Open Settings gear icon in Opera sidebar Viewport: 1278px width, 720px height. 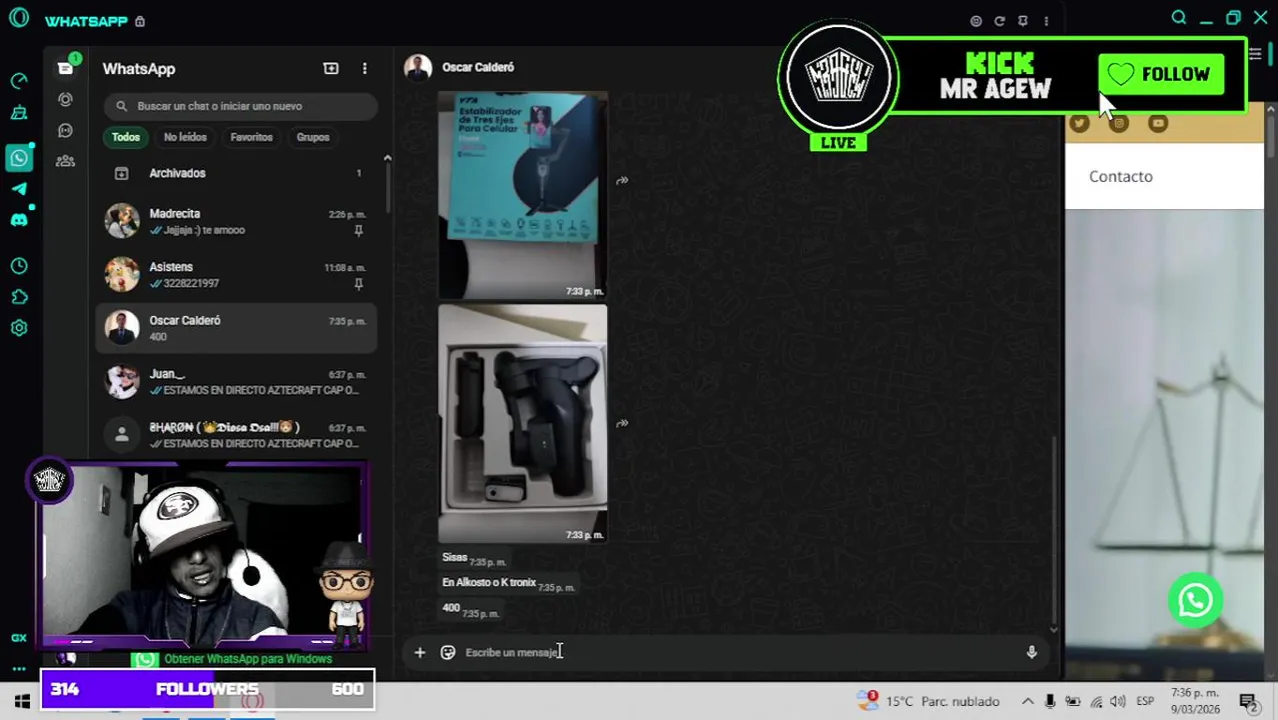coord(19,328)
